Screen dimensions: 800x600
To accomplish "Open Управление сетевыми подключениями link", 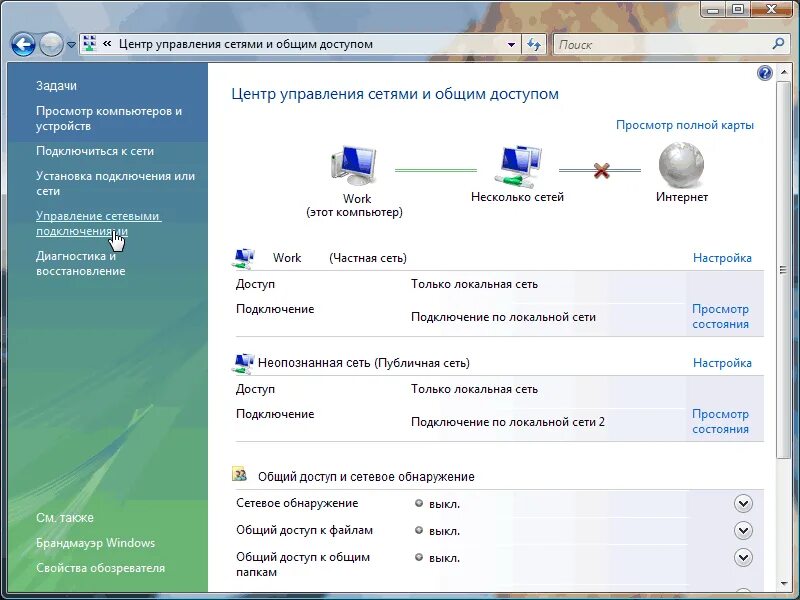I will pos(98,223).
